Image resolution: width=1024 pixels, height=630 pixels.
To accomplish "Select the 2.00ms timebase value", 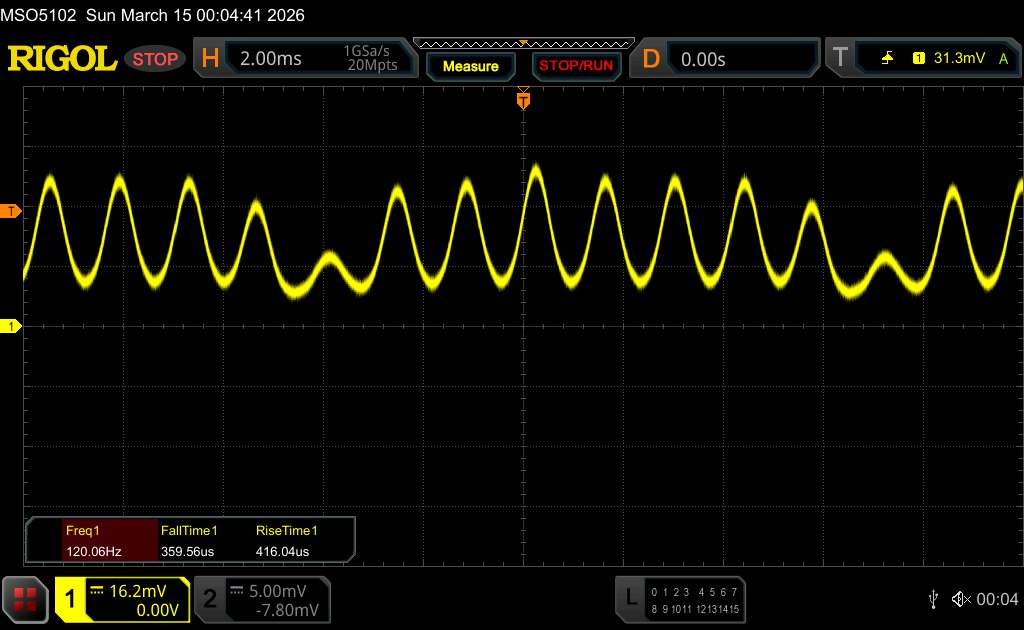I will pyautogui.click(x=271, y=59).
